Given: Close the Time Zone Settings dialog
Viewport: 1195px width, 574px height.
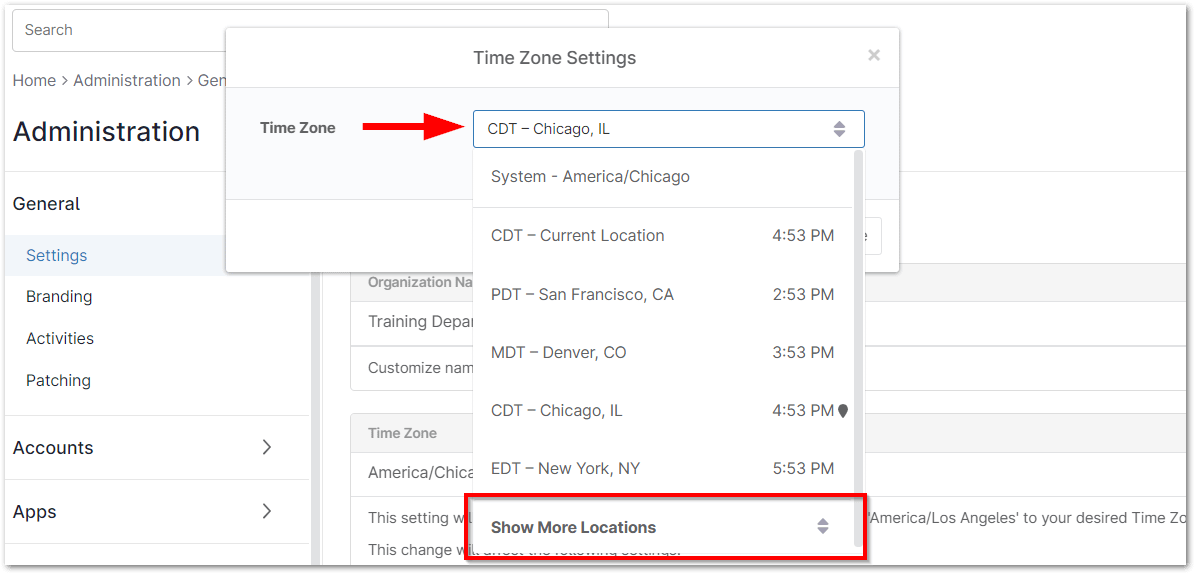Looking at the screenshot, I should (x=874, y=56).
